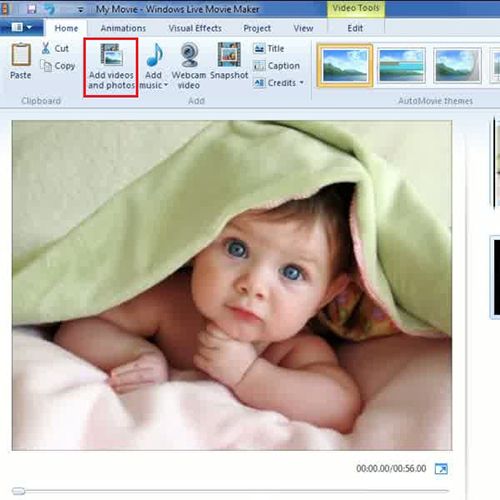
Task: Expand the Credits dropdown arrow
Action: click(302, 82)
